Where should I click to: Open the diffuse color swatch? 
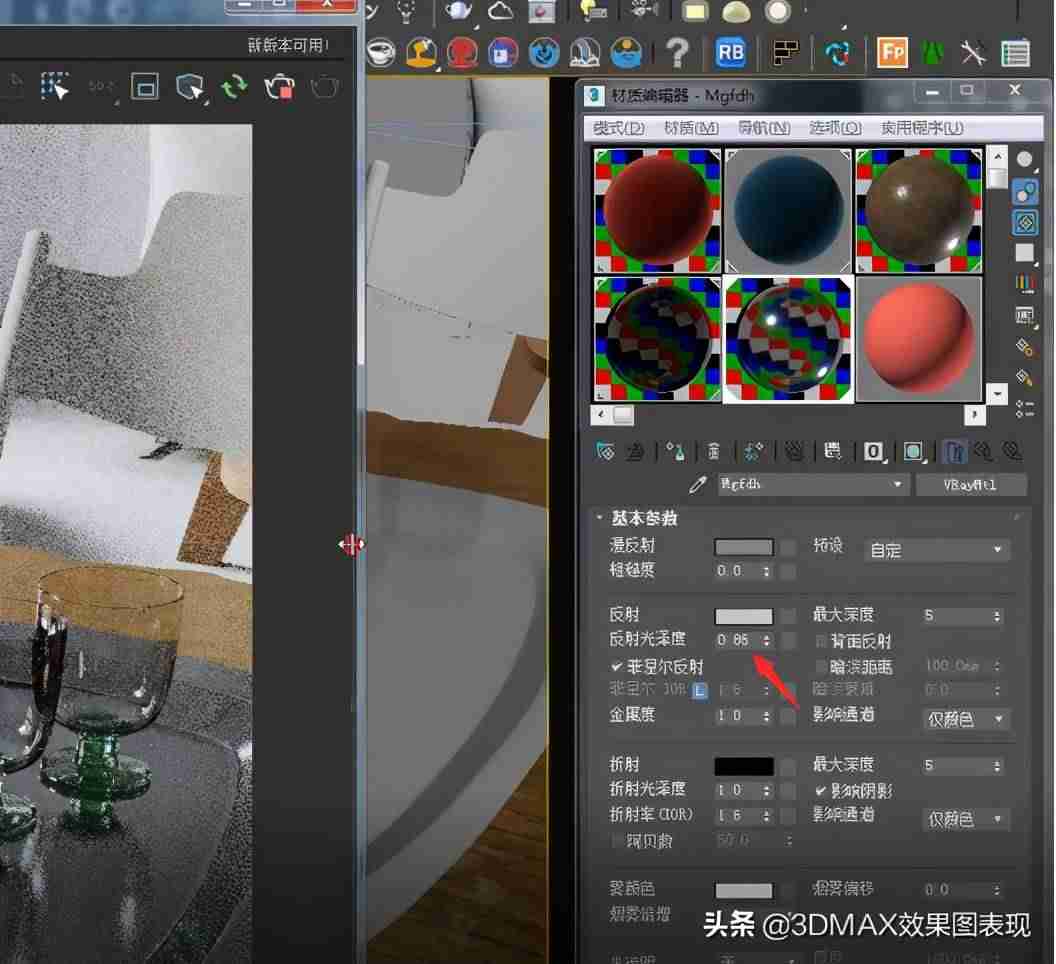pos(744,546)
